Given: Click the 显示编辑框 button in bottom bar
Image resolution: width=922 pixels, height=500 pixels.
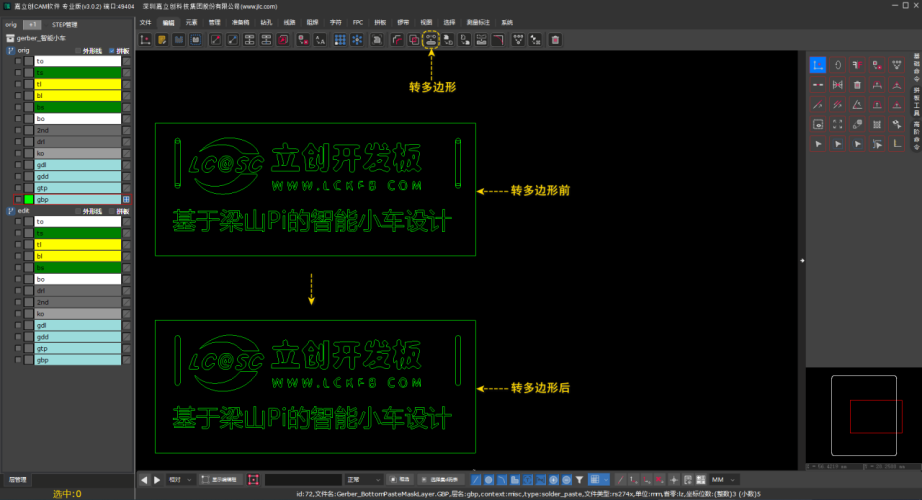Looking at the screenshot, I should [x=220, y=480].
